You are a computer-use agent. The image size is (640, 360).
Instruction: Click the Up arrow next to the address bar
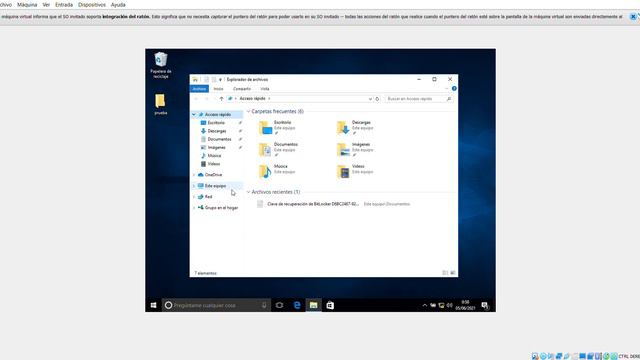click(221, 99)
